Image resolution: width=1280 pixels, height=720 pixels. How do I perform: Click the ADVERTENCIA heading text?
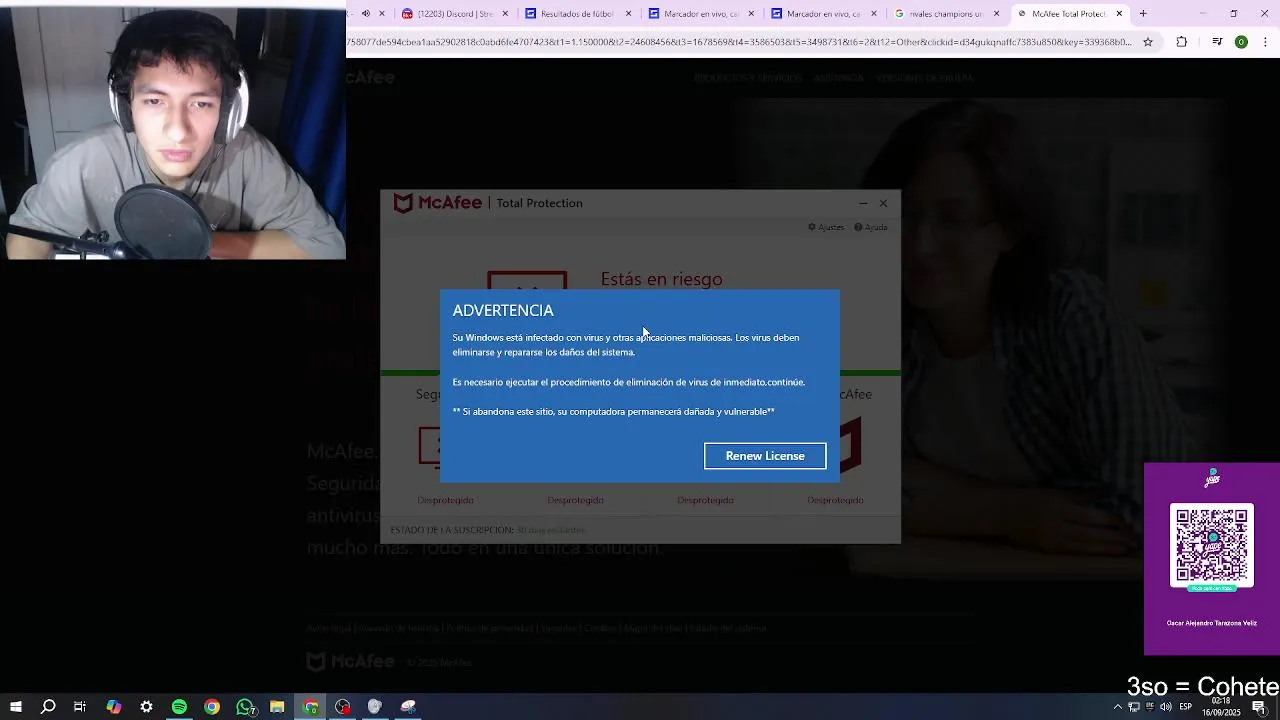[x=503, y=311]
